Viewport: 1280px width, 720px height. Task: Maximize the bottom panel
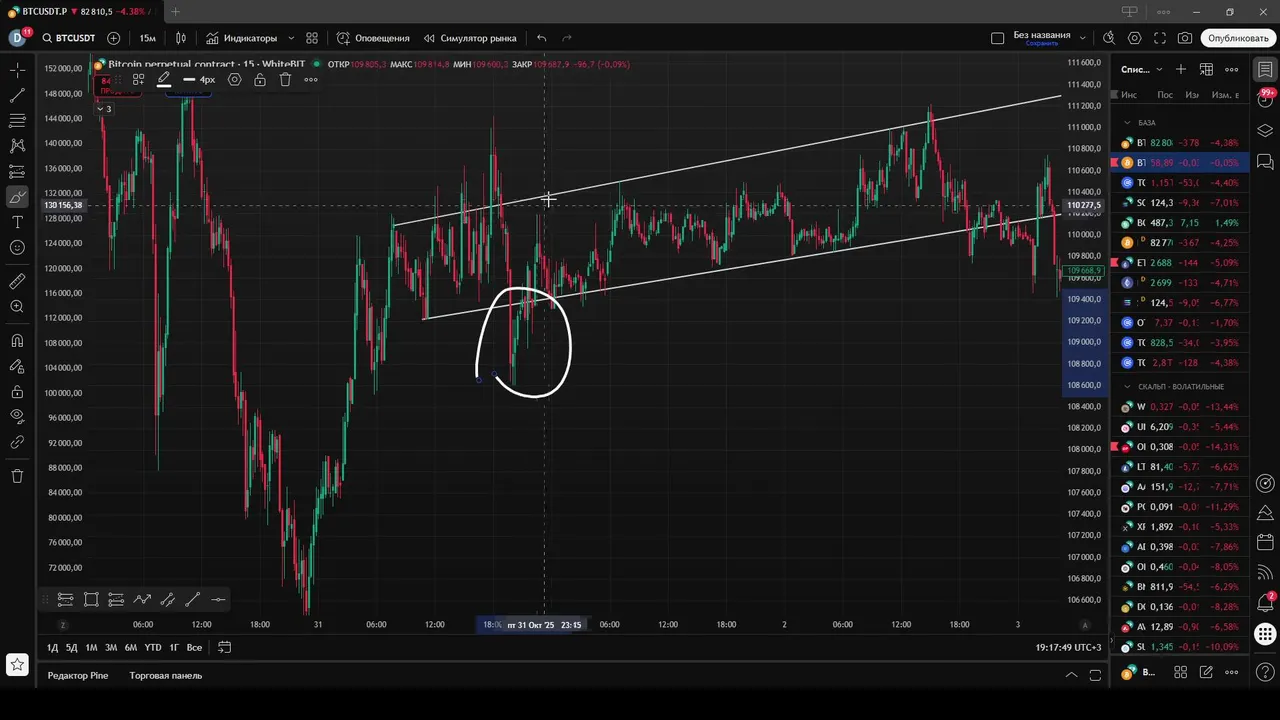pos(1095,675)
